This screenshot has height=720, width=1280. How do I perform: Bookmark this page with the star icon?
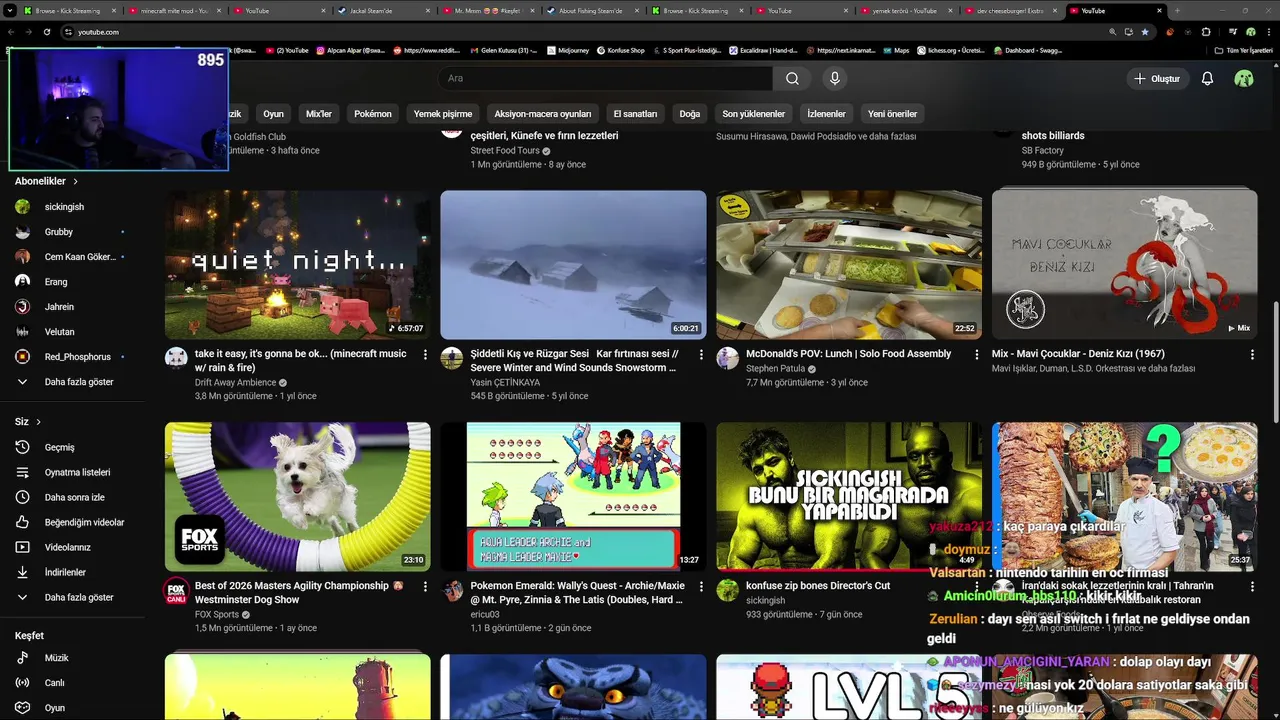[1145, 32]
